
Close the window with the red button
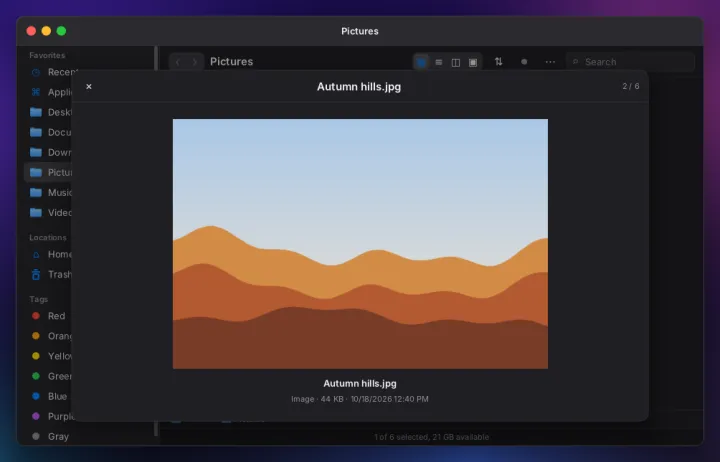[x=31, y=31]
